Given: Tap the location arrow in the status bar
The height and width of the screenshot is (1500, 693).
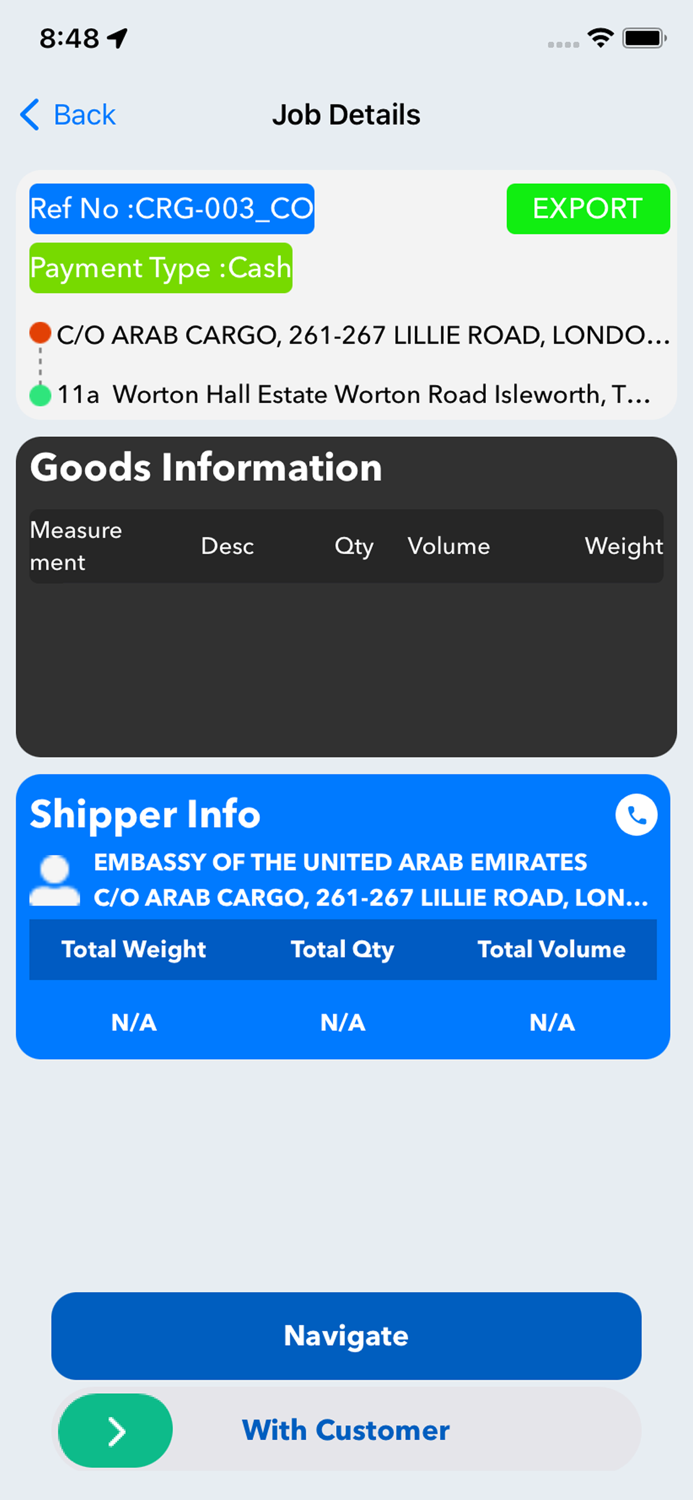Looking at the screenshot, I should click(x=118, y=36).
